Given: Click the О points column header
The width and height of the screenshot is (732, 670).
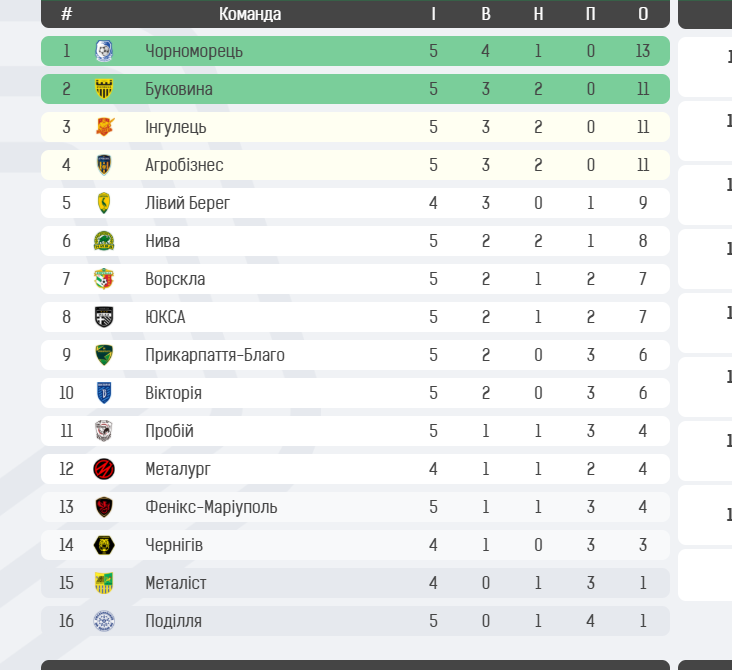Looking at the screenshot, I should point(643,14).
